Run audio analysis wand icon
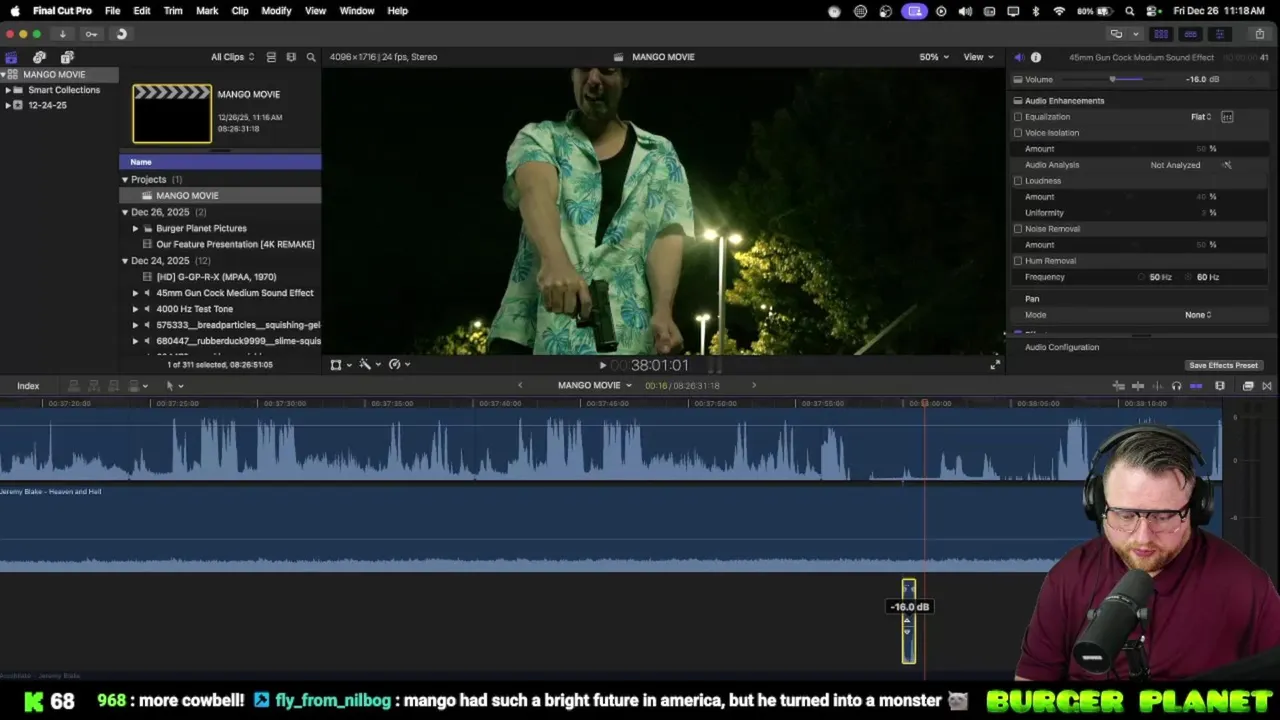This screenshot has height=720, width=1280. pyautogui.click(x=1227, y=165)
